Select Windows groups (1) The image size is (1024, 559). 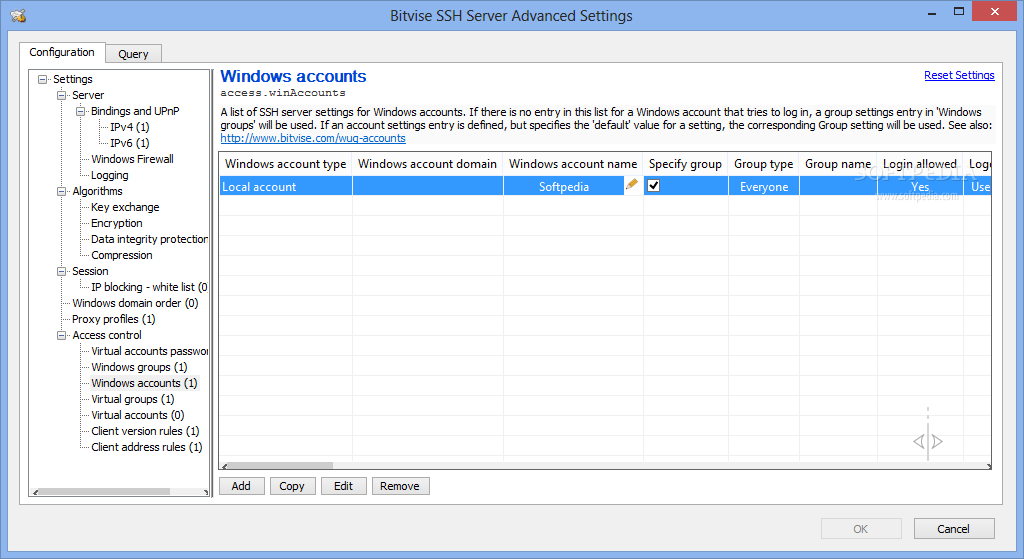pos(139,367)
